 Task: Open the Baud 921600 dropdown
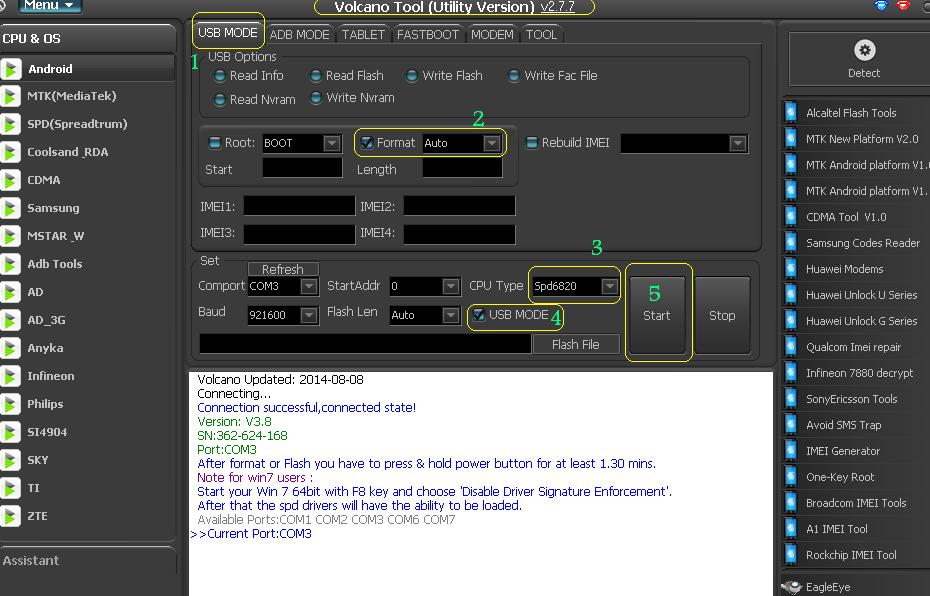(x=308, y=315)
